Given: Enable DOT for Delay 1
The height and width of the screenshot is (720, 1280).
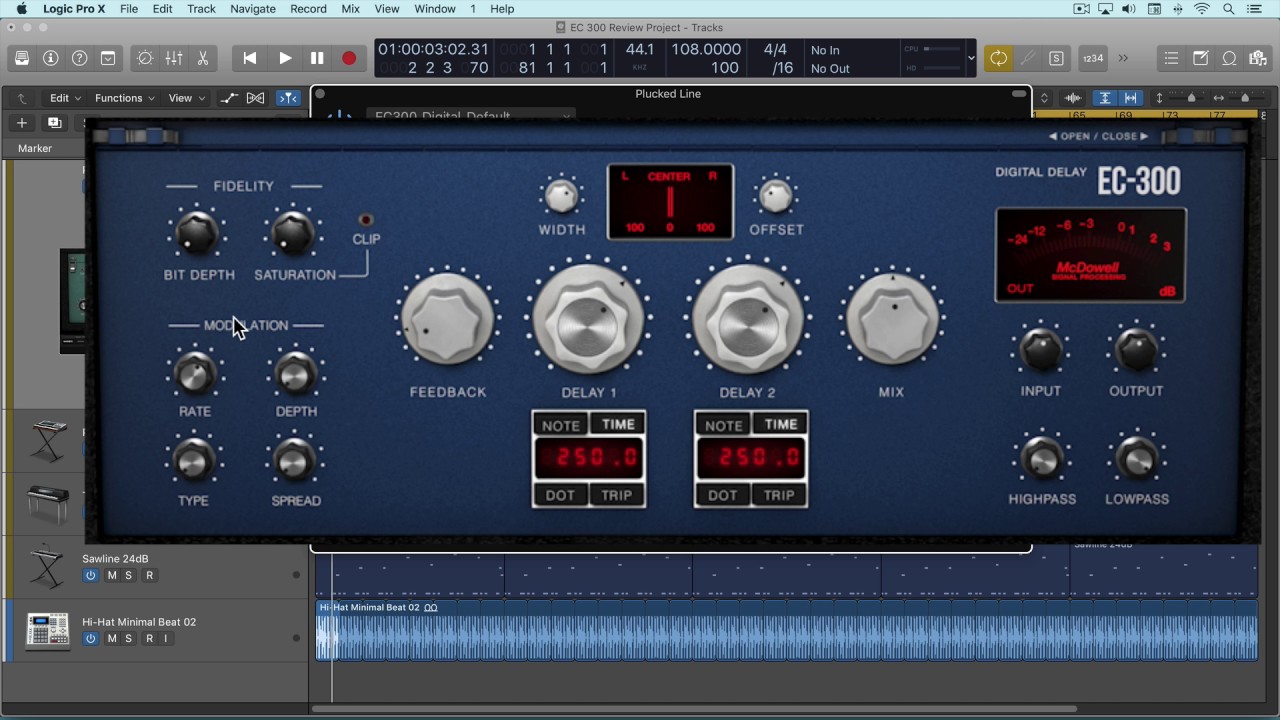Looking at the screenshot, I should (x=560, y=495).
